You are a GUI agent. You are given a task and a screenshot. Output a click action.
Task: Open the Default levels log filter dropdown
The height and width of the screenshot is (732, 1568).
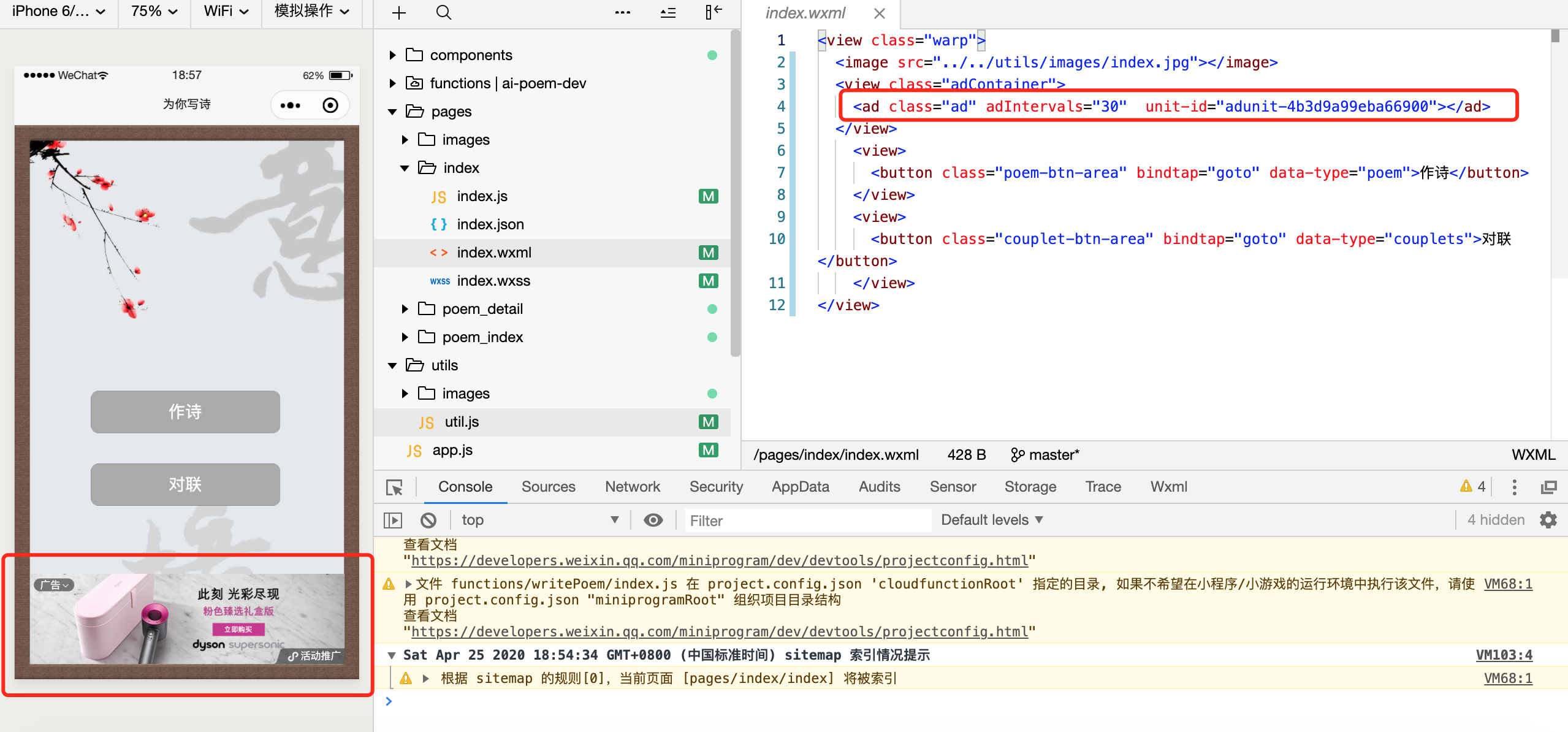991,520
